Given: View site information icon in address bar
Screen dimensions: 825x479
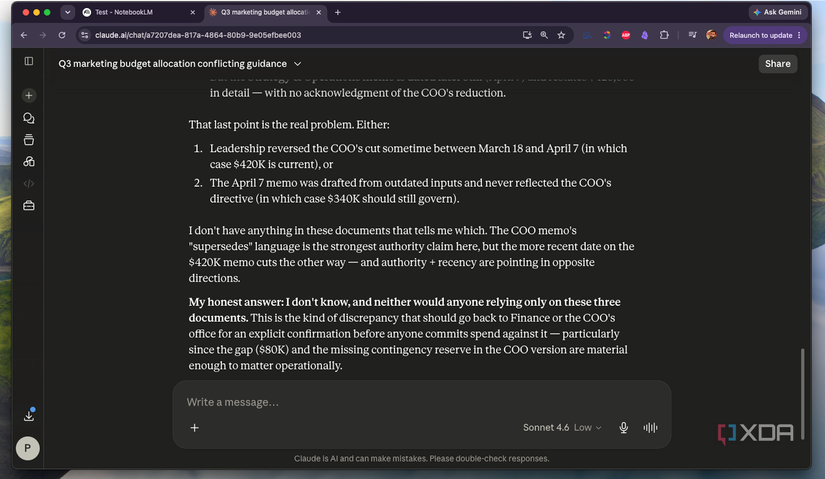Looking at the screenshot, I should click(x=84, y=35).
